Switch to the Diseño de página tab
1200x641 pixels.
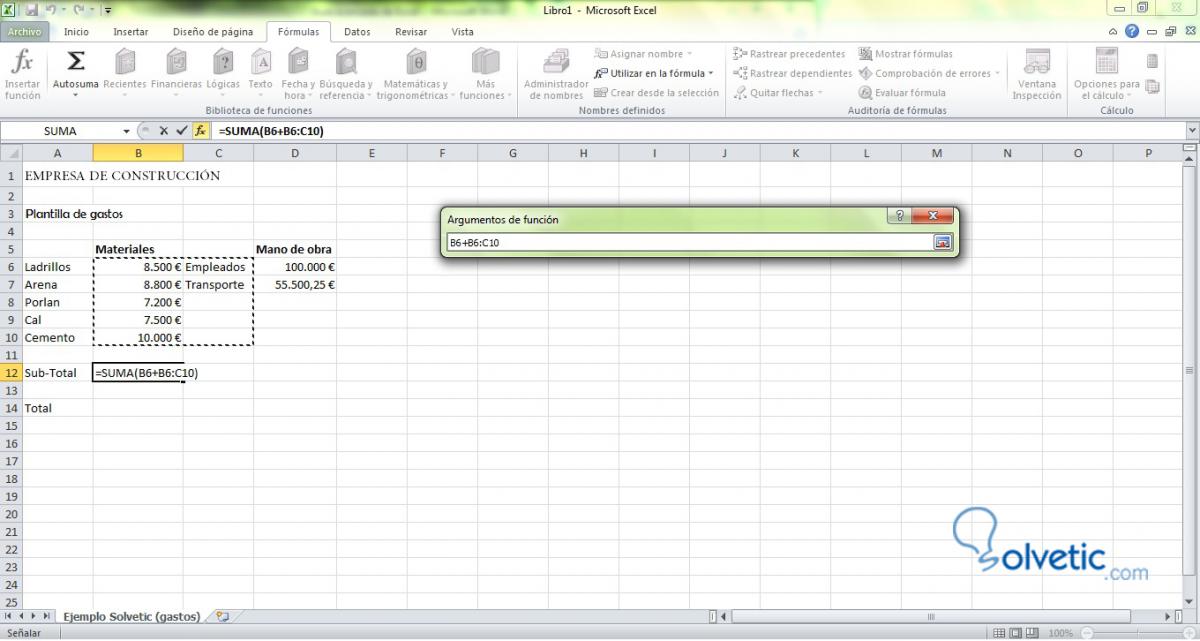pos(213,32)
